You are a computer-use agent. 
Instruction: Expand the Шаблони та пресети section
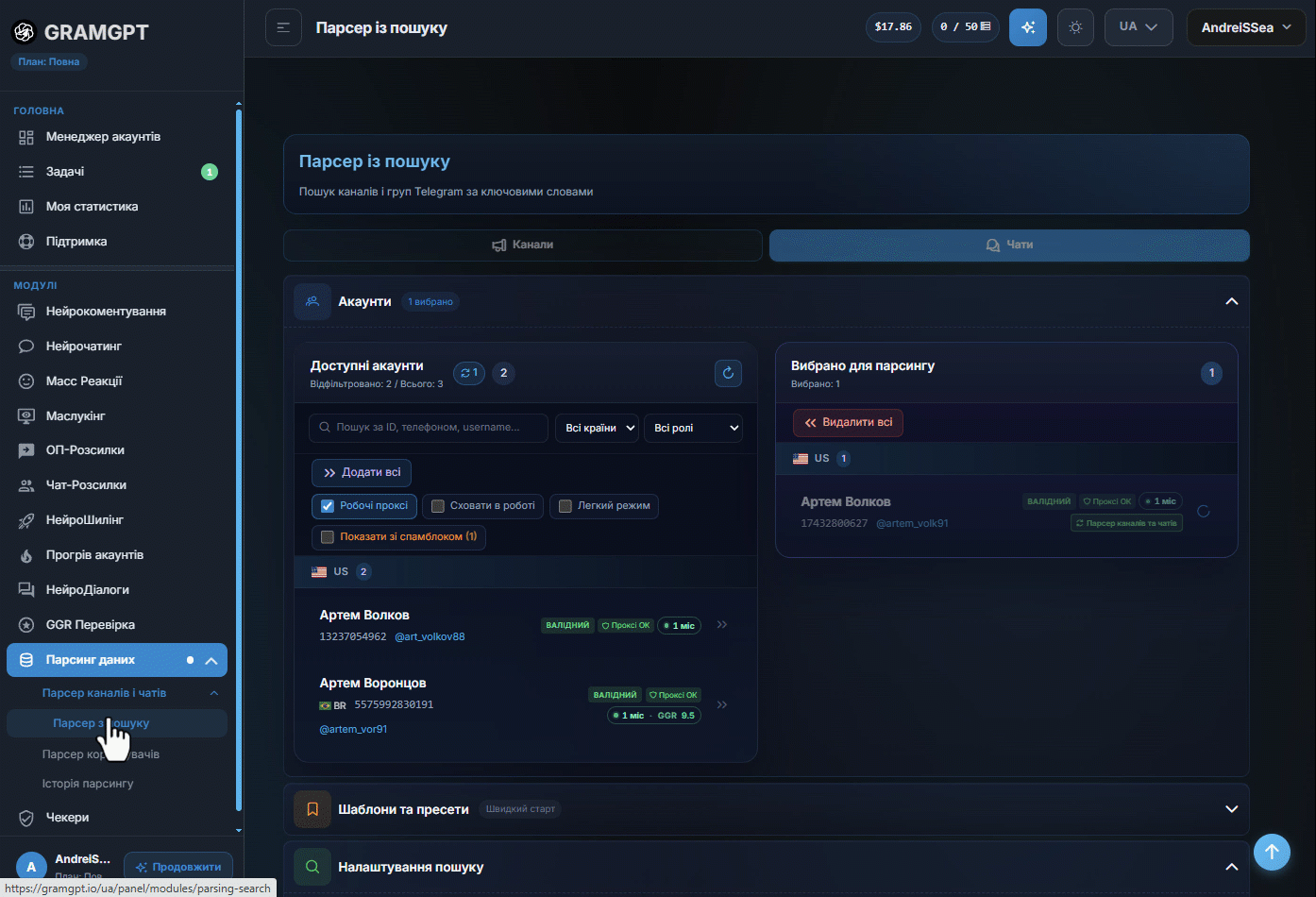pyautogui.click(x=1231, y=809)
